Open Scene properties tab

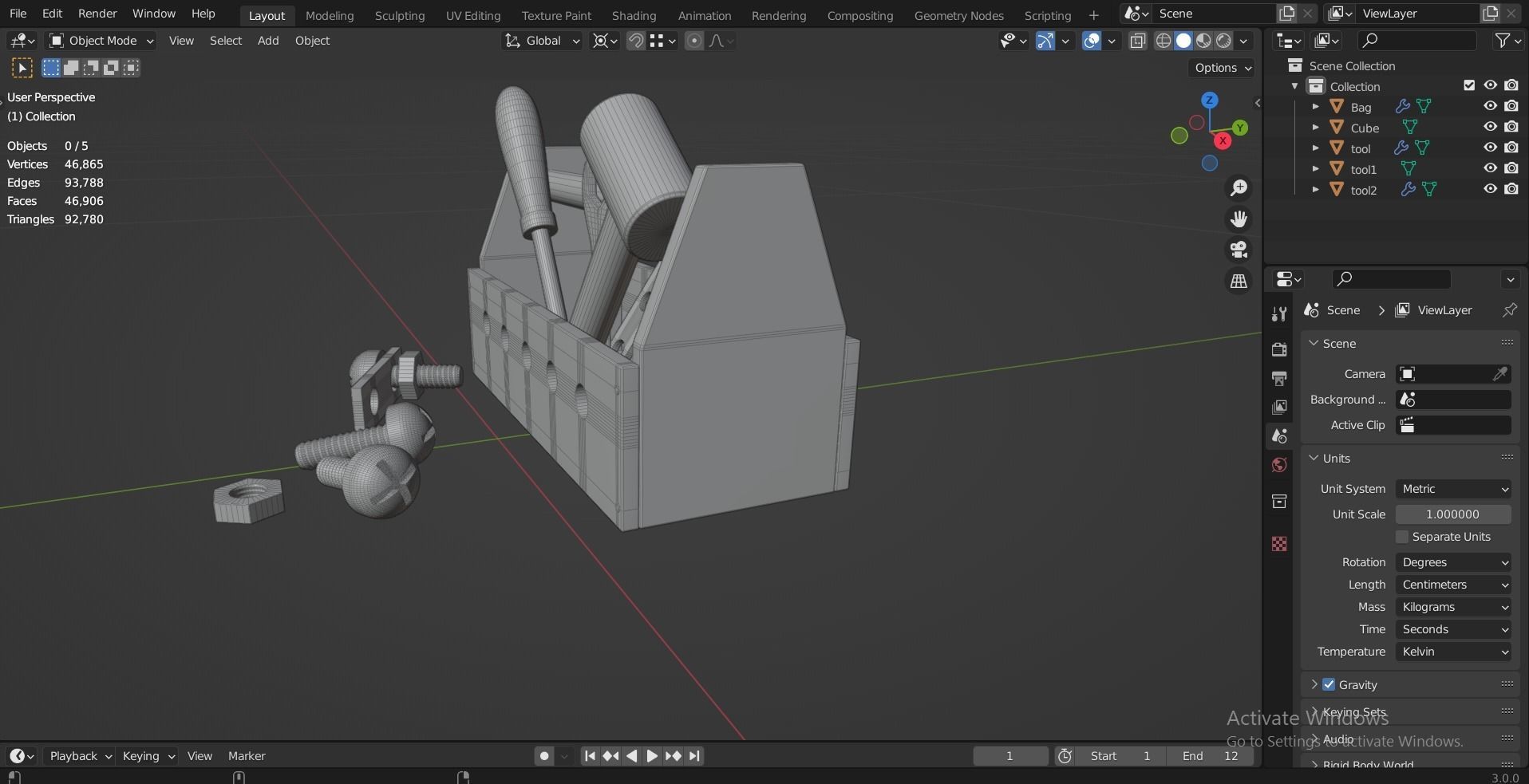(x=1279, y=435)
